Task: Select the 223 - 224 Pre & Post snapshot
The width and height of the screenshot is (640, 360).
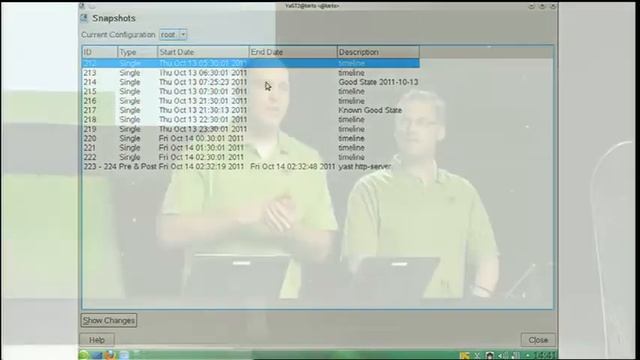Action: 251,167
